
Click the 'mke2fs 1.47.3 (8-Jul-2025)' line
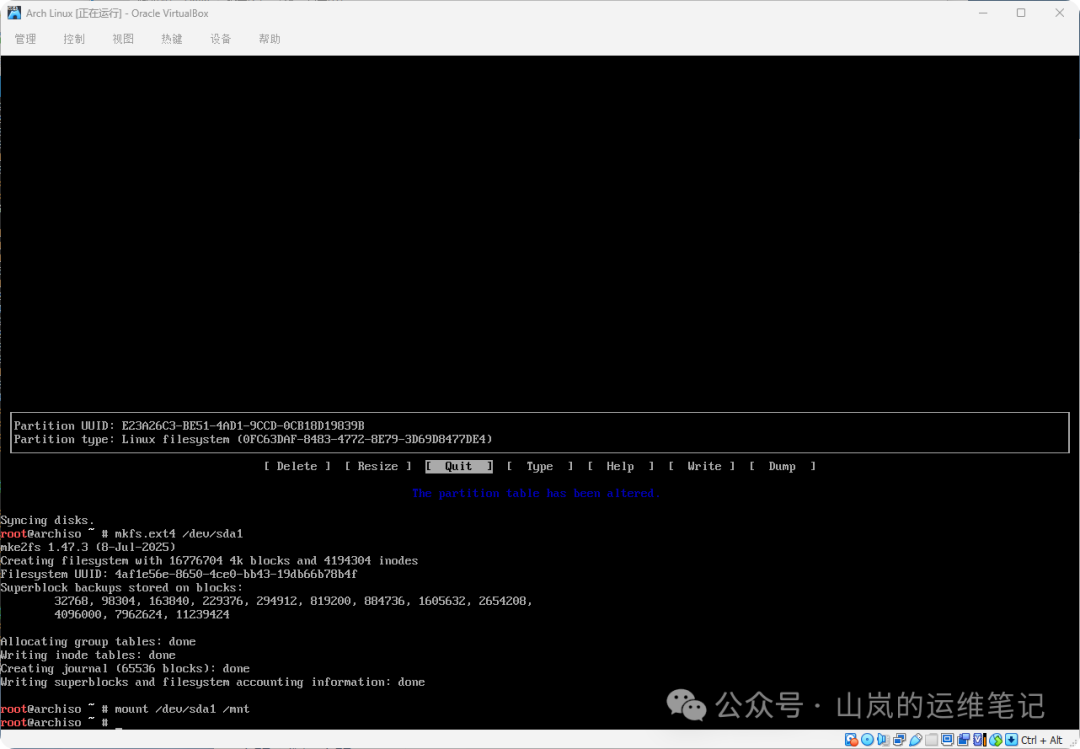[88, 547]
